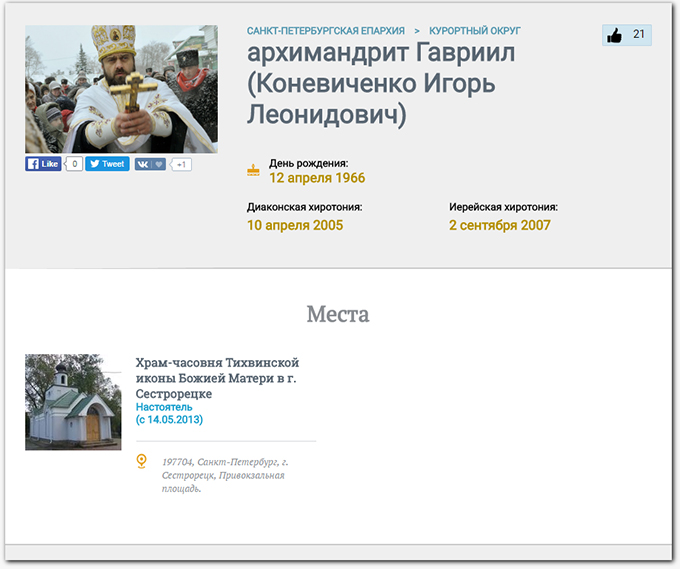
Task: Click the VK heart share button
Action: [150, 164]
